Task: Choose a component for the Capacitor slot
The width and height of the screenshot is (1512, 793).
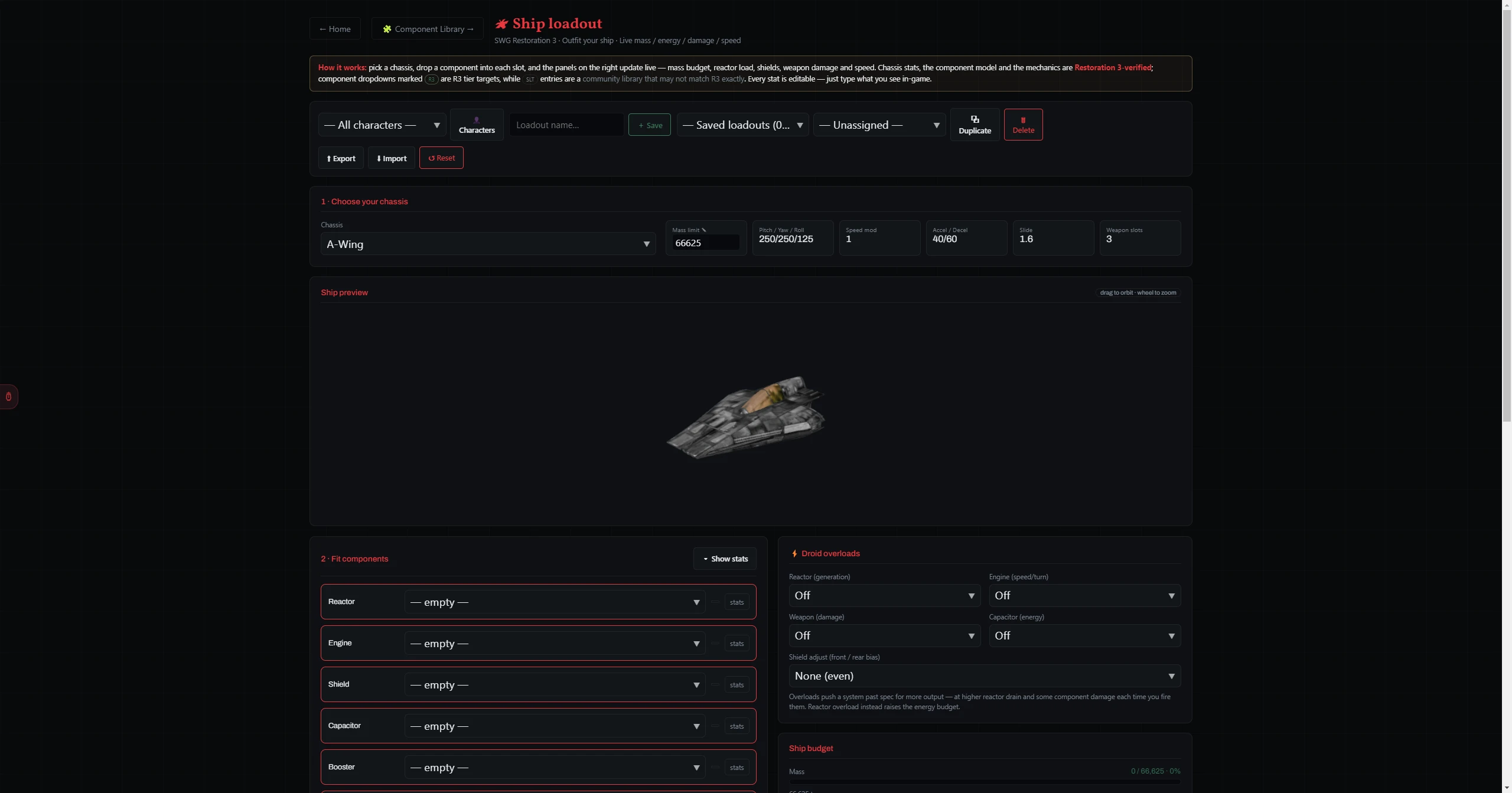Action: pos(555,726)
